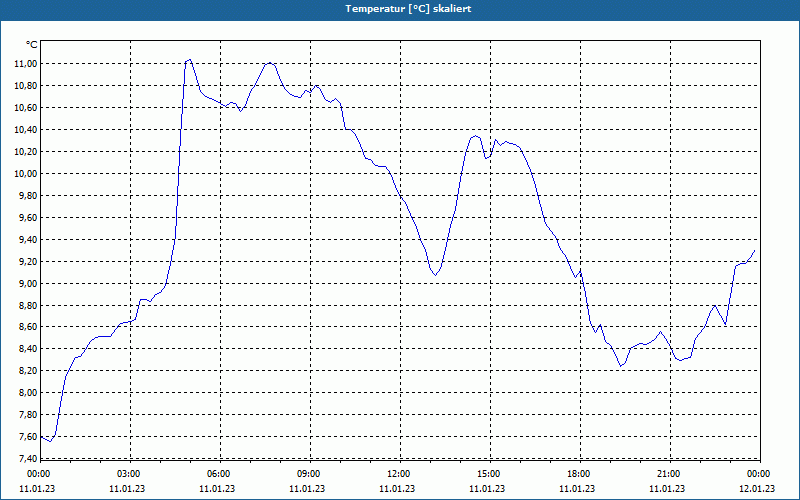The image size is (800, 500).
Task: Click the '9,40' y-axis label
Action: tap(30, 239)
